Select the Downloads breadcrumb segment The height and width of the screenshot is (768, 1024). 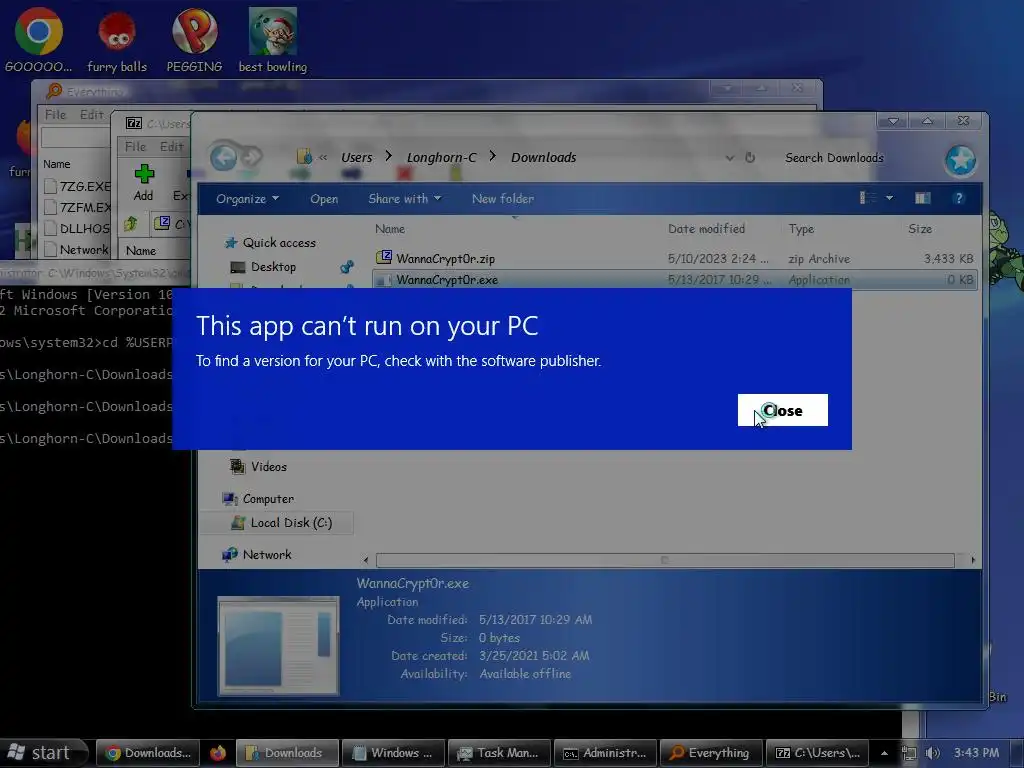tap(543, 157)
